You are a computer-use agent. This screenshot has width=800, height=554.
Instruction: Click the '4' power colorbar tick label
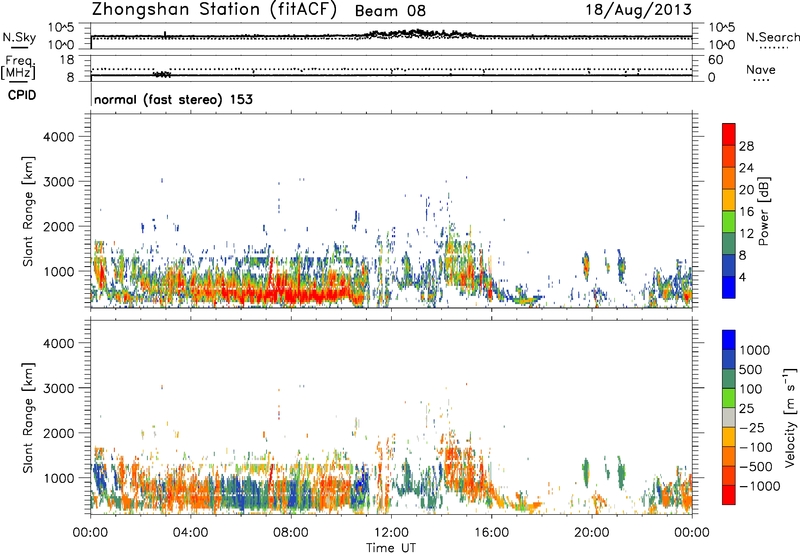(x=742, y=278)
